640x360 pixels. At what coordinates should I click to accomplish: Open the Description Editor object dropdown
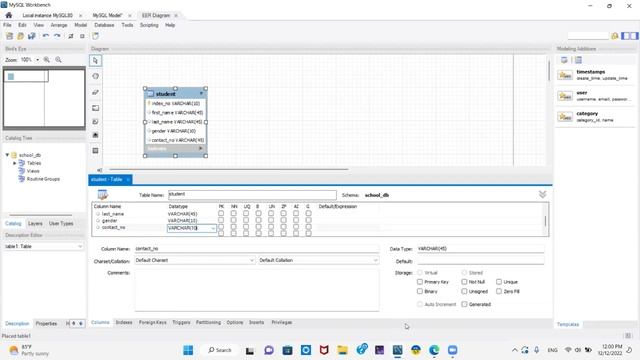pos(80,246)
